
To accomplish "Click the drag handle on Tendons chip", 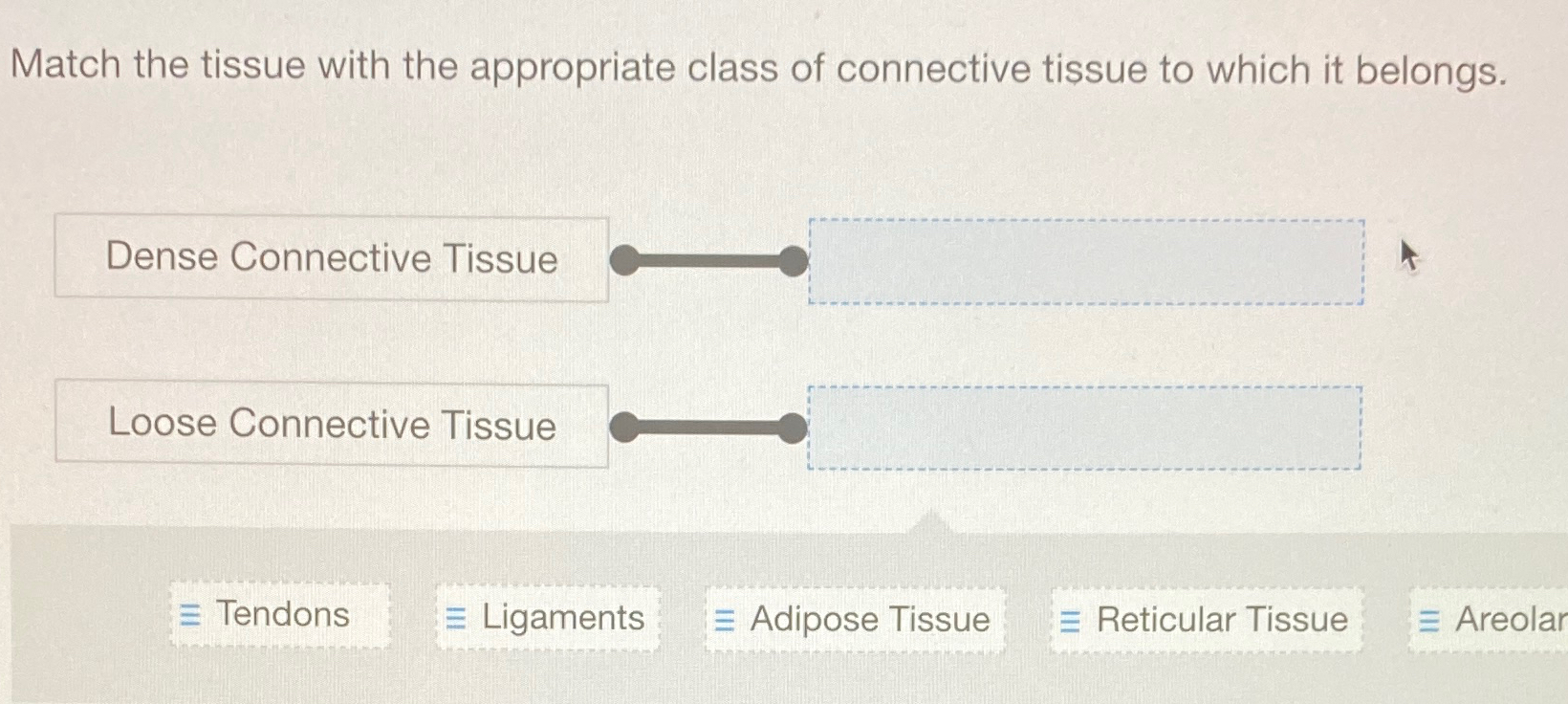I will tap(188, 615).
